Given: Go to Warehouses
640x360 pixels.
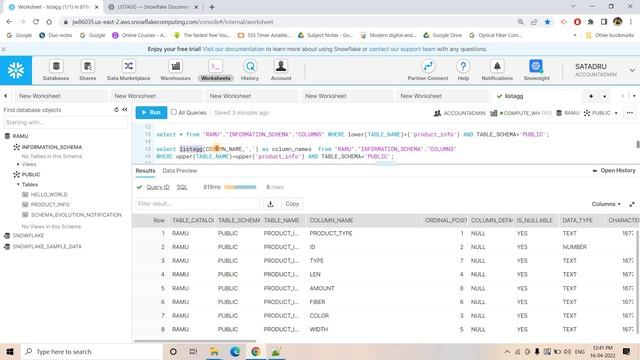Looking at the screenshot, I should pyautogui.click(x=175, y=70).
